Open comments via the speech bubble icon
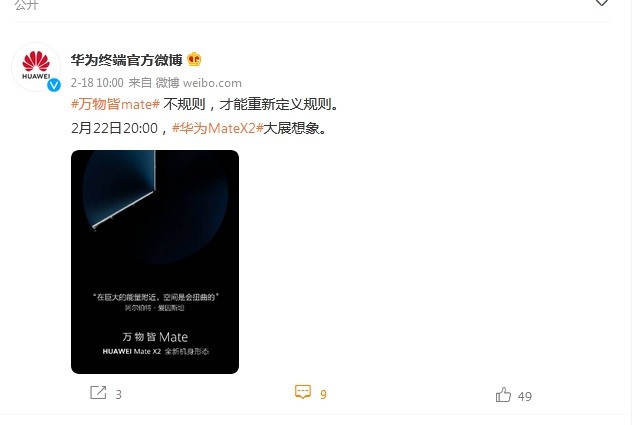The image size is (632, 425). tap(303, 392)
